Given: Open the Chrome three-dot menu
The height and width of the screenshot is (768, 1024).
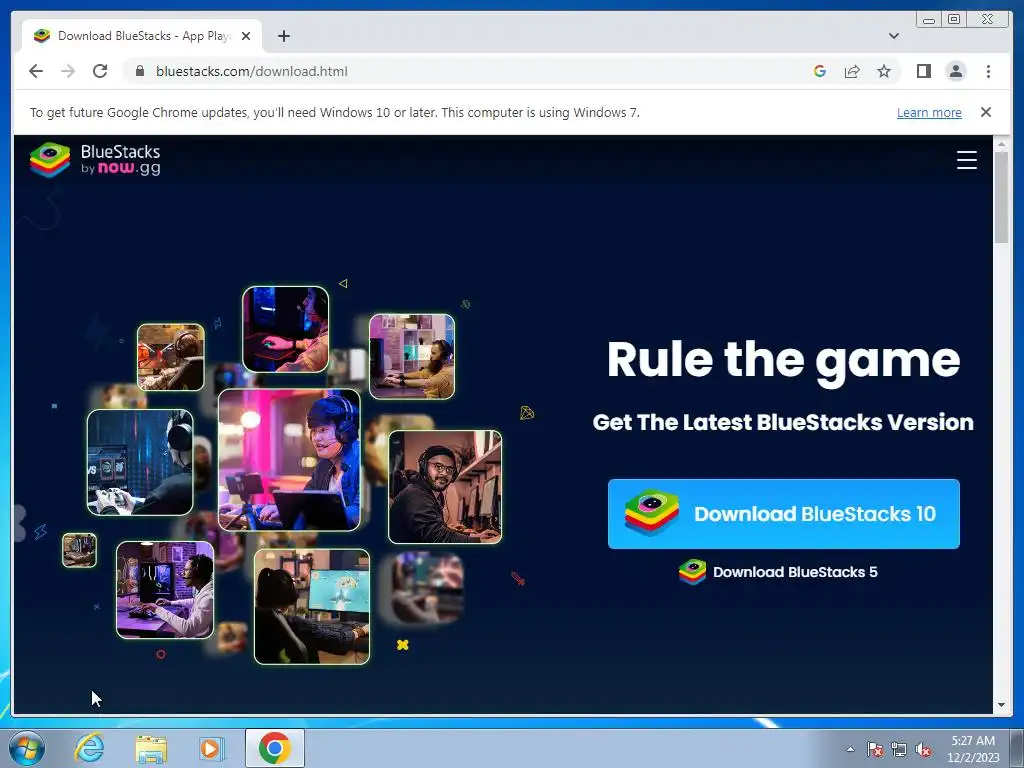Looking at the screenshot, I should (988, 71).
